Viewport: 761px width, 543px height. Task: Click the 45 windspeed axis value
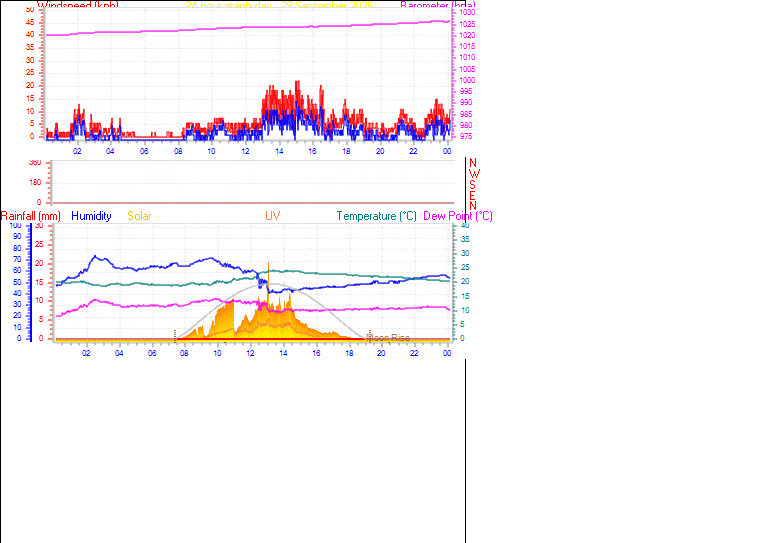pos(30,22)
